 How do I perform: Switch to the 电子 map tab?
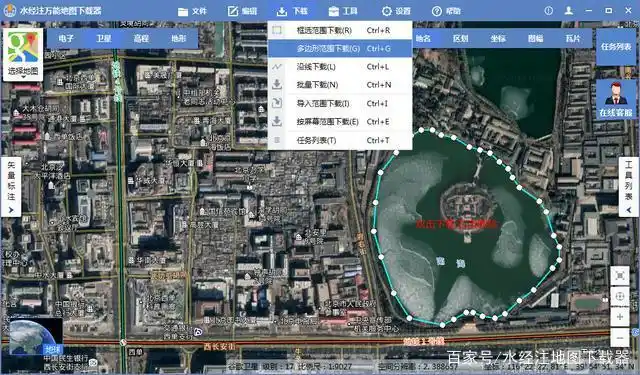point(66,38)
